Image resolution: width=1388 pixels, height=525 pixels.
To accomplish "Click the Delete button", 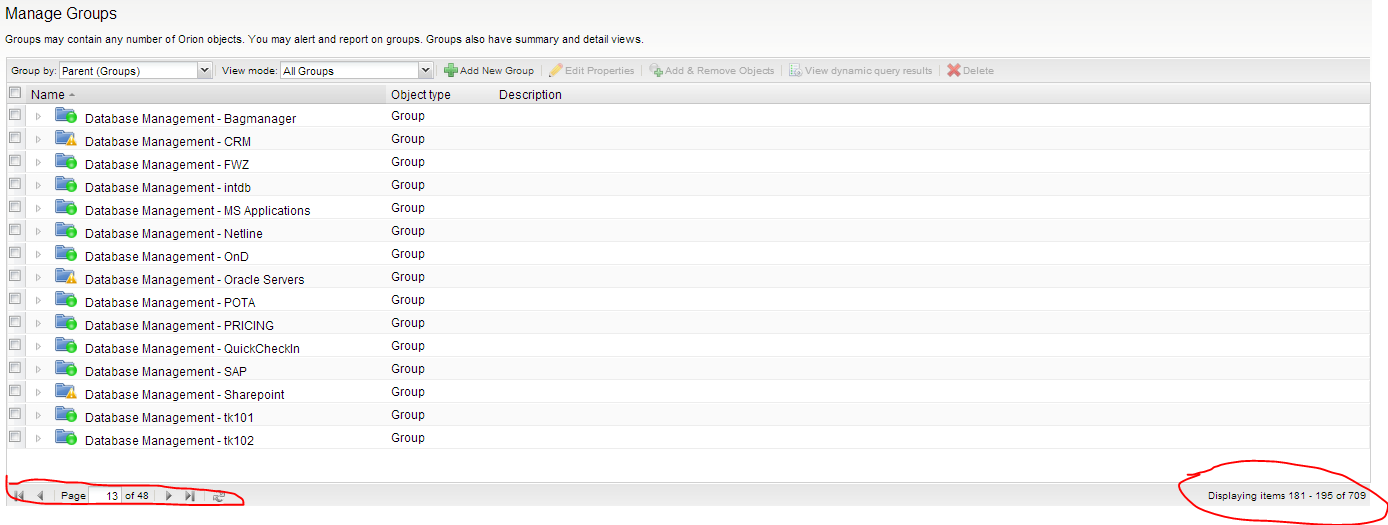I will click(970, 71).
